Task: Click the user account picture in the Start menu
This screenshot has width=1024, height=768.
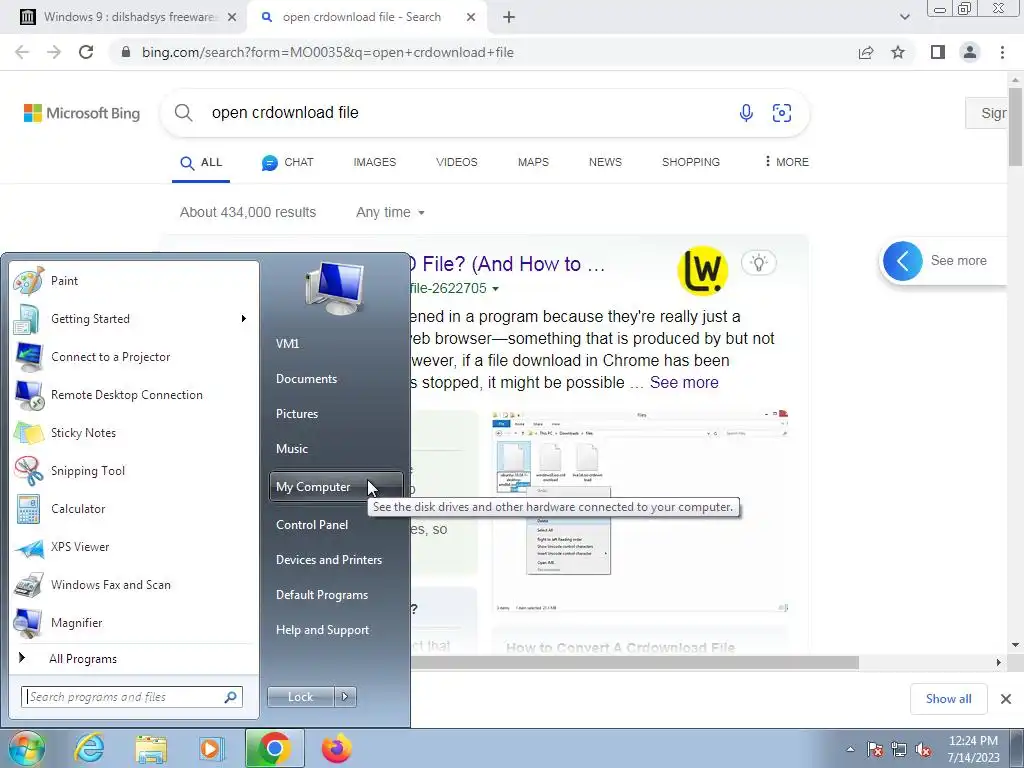Action: (334, 288)
